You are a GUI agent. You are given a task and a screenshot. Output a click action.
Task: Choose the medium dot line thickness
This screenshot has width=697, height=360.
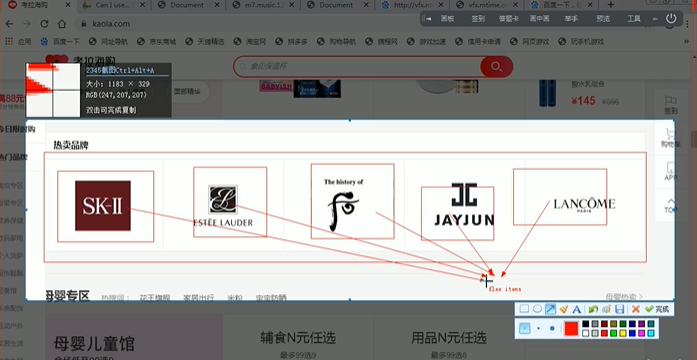(x=538, y=328)
